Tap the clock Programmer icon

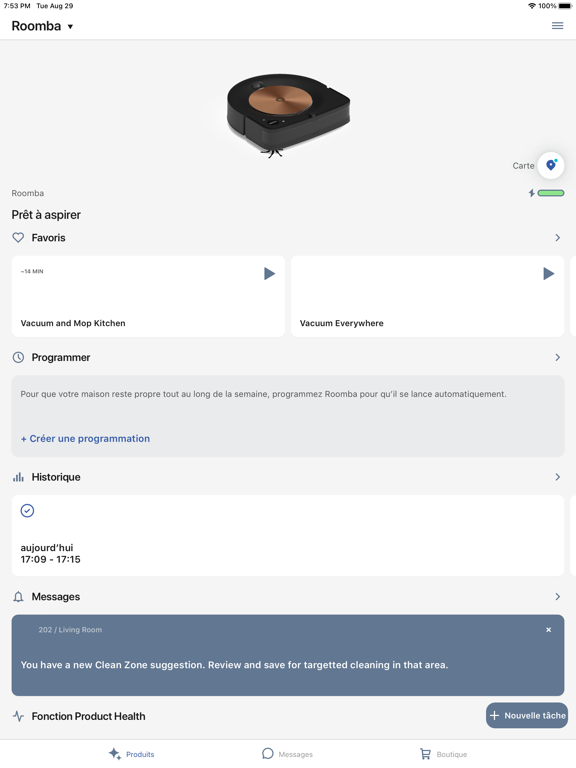(18, 357)
